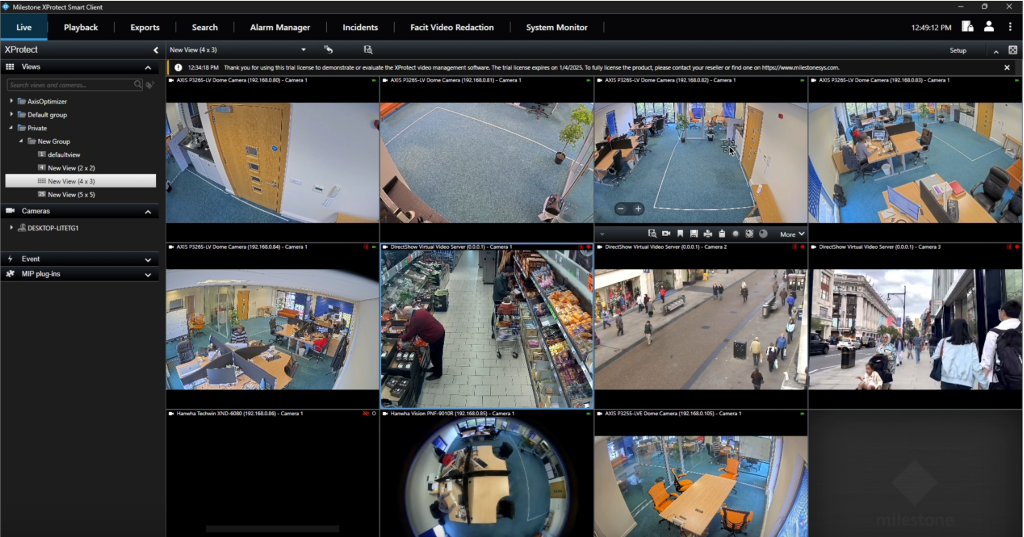Collapse the Private folder
This screenshot has height=537, width=1024.
click(11, 127)
